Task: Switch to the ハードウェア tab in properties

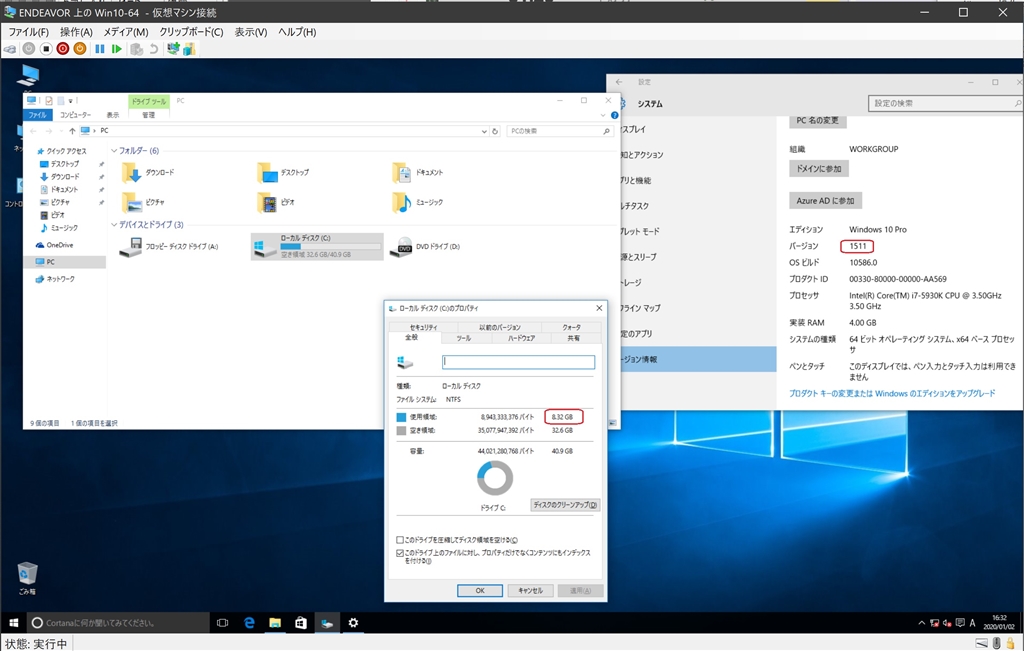Action: click(521, 338)
